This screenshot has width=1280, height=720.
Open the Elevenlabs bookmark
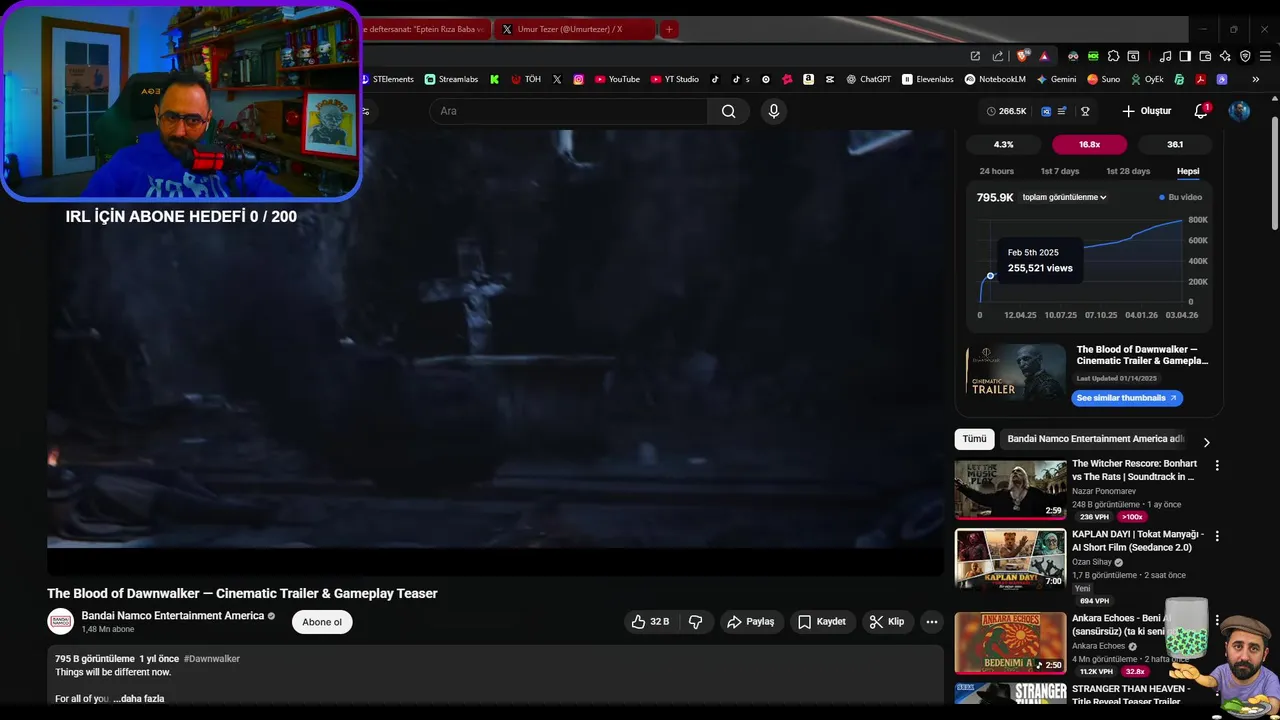point(928,79)
